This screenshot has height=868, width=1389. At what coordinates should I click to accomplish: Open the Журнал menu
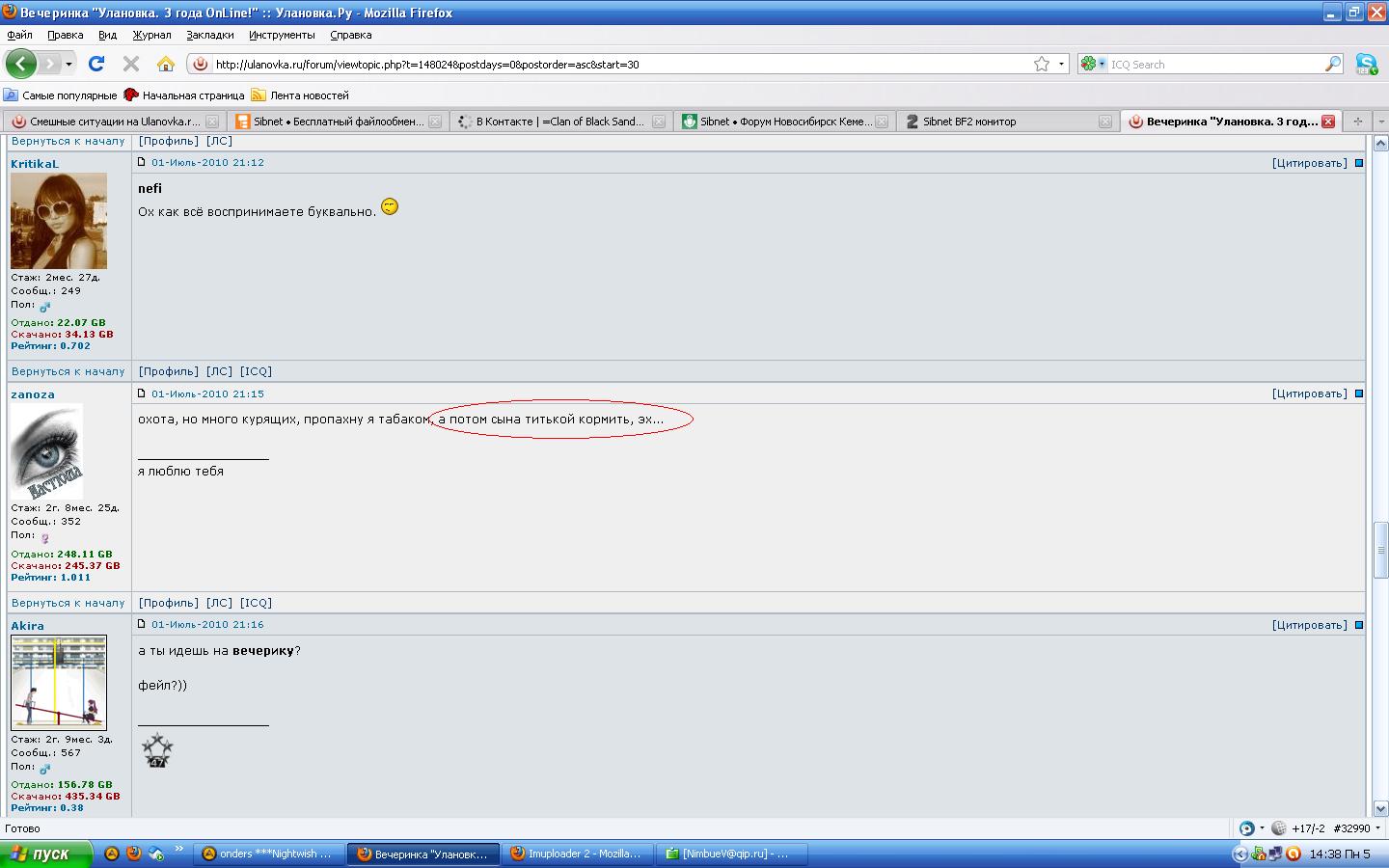151,35
